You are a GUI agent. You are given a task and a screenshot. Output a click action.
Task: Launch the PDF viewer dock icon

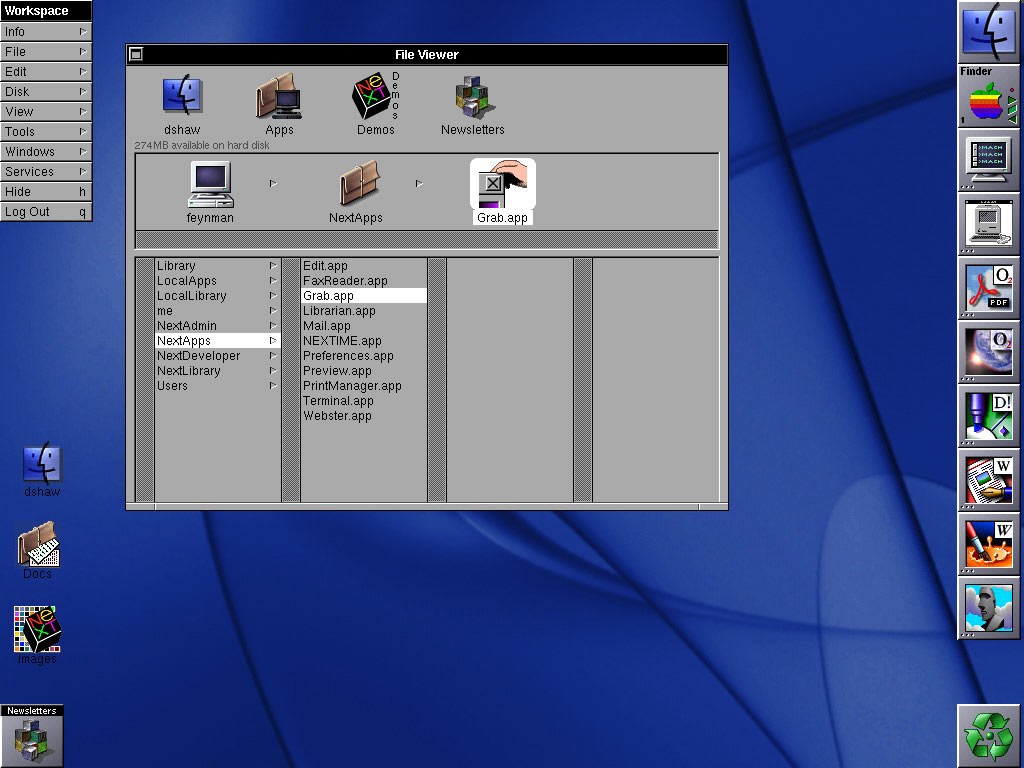point(989,287)
